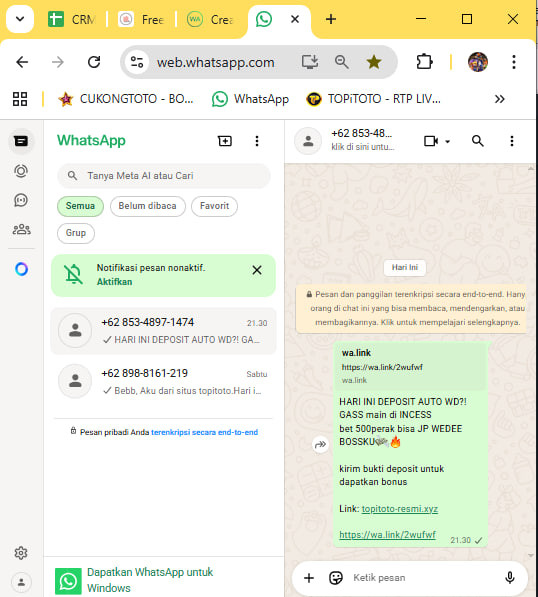This screenshot has height=597, width=538.
Task: Click the sender avatar of +62 898-8161-219
Action: coord(75,381)
